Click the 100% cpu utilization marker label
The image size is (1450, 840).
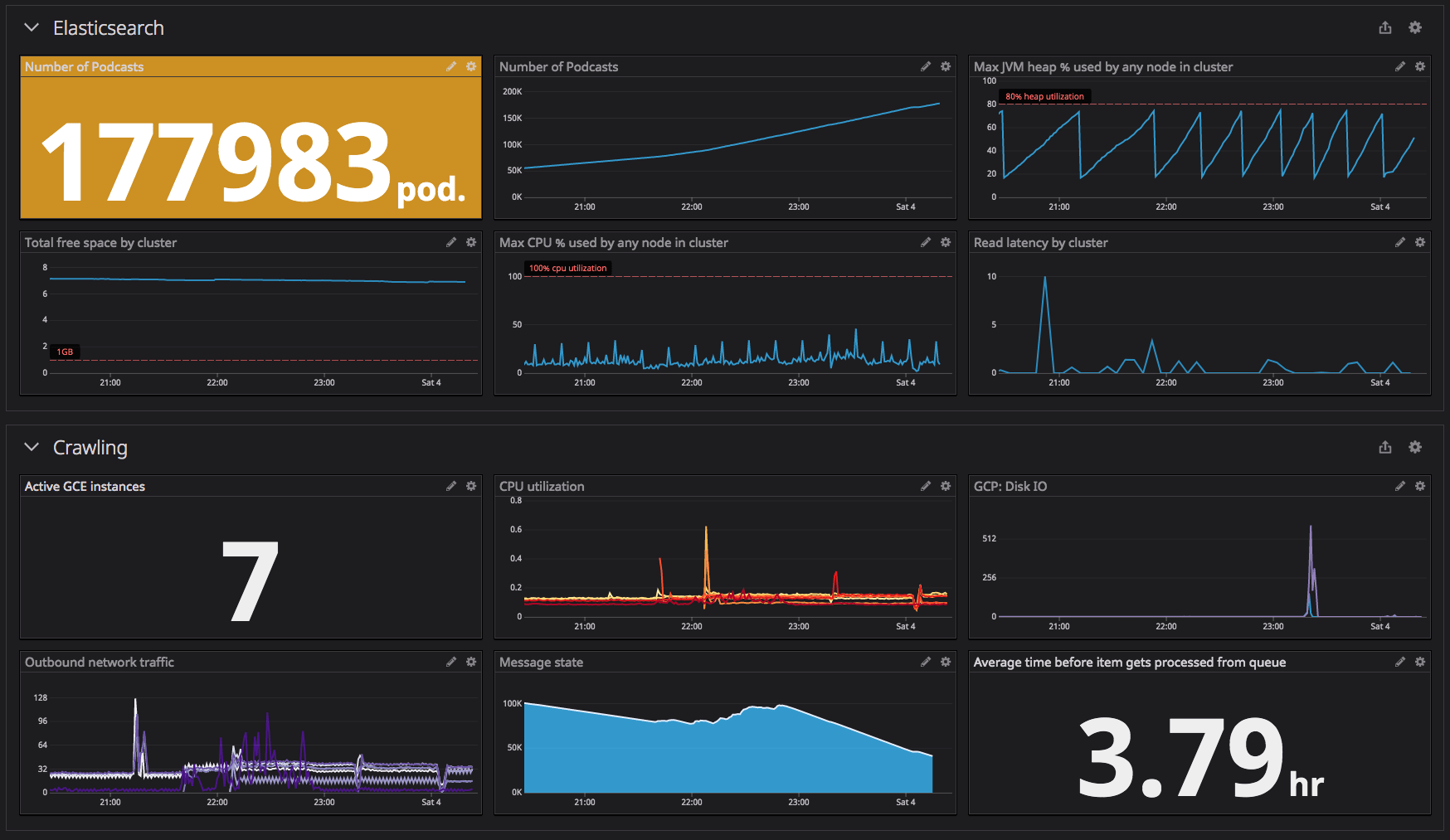pyautogui.click(x=568, y=268)
